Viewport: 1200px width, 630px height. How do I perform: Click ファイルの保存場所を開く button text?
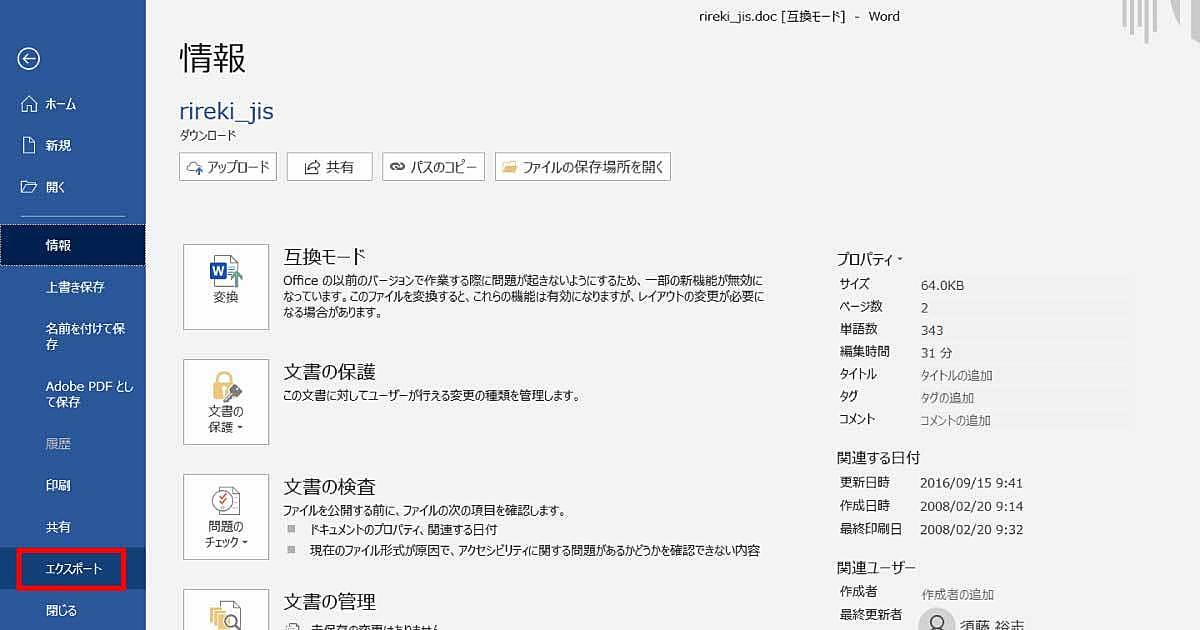pyautogui.click(x=593, y=168)
